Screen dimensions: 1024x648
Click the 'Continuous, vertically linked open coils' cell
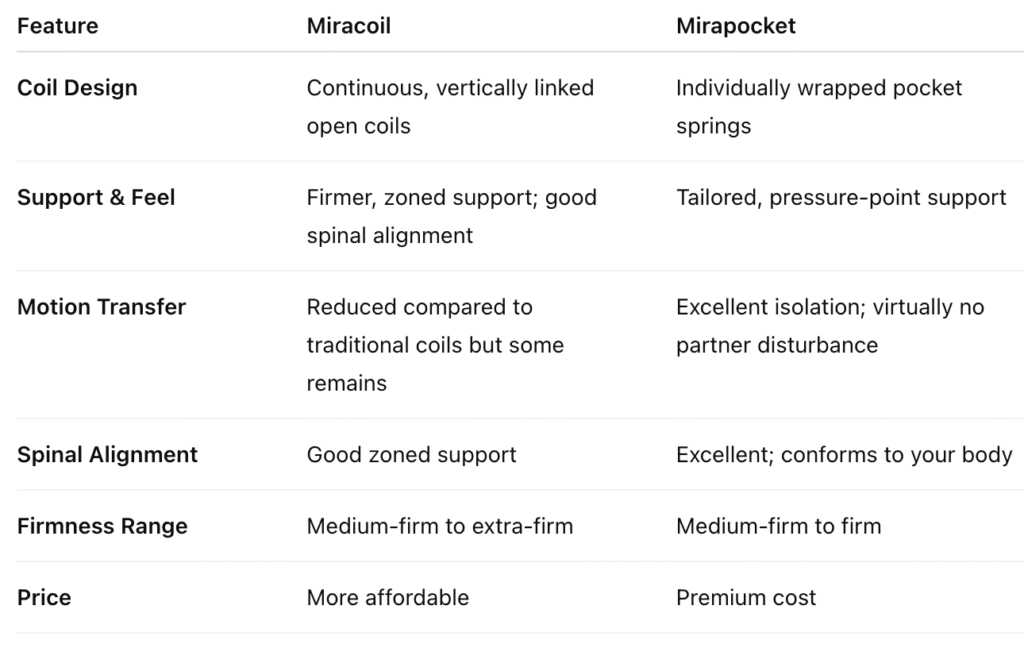(450, 107)
